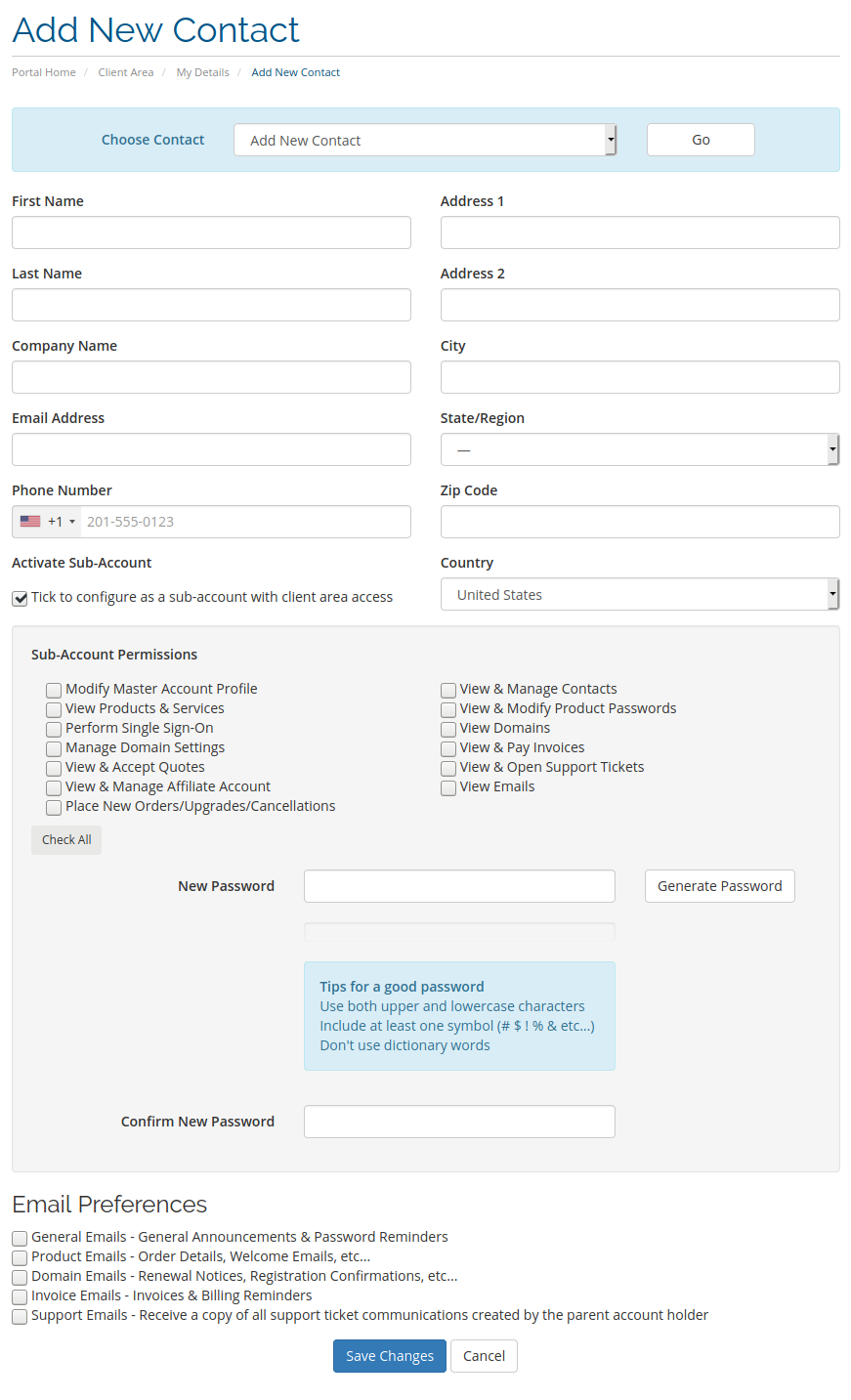This screenshot has width=851, height=1400.
Task: Enable Modify Master Account Profile permission
Action: coord(54,690)
